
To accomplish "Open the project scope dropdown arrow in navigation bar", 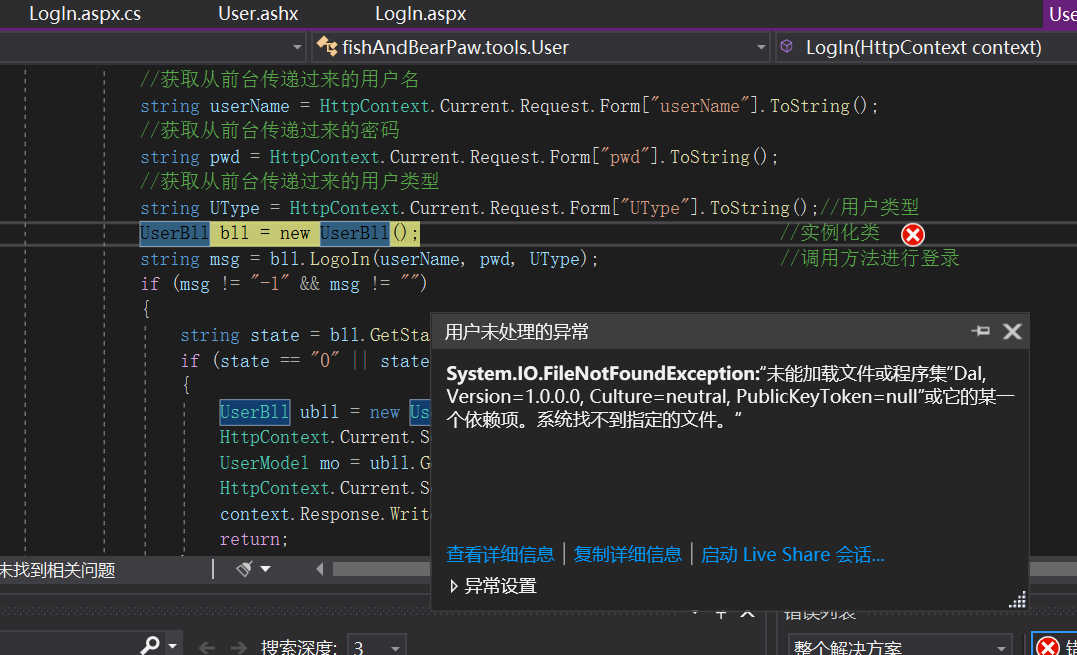I will 297,47.
